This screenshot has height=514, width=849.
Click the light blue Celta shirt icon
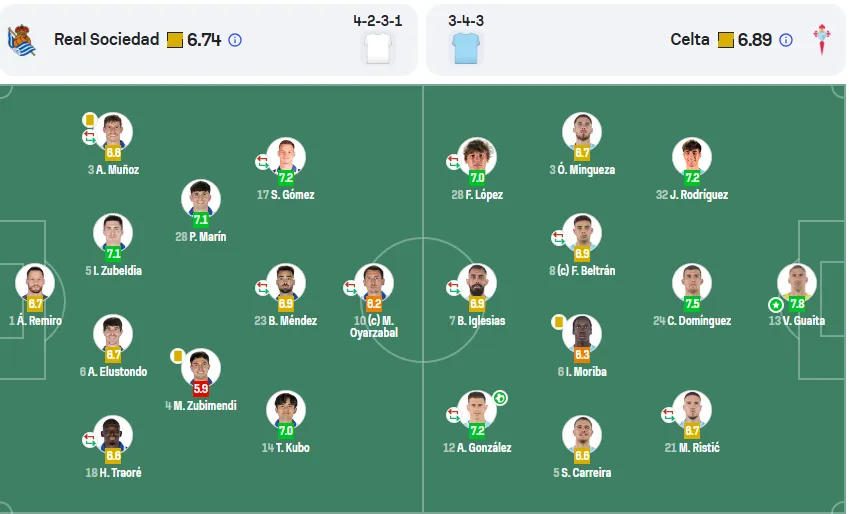click(466, 48)
